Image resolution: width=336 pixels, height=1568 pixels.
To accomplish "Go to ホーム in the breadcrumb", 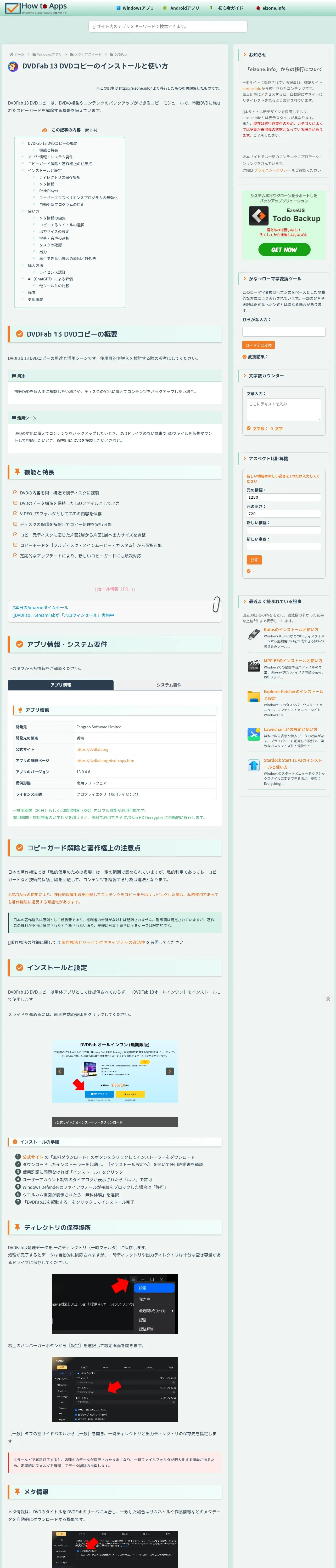I will coord(17,55).
